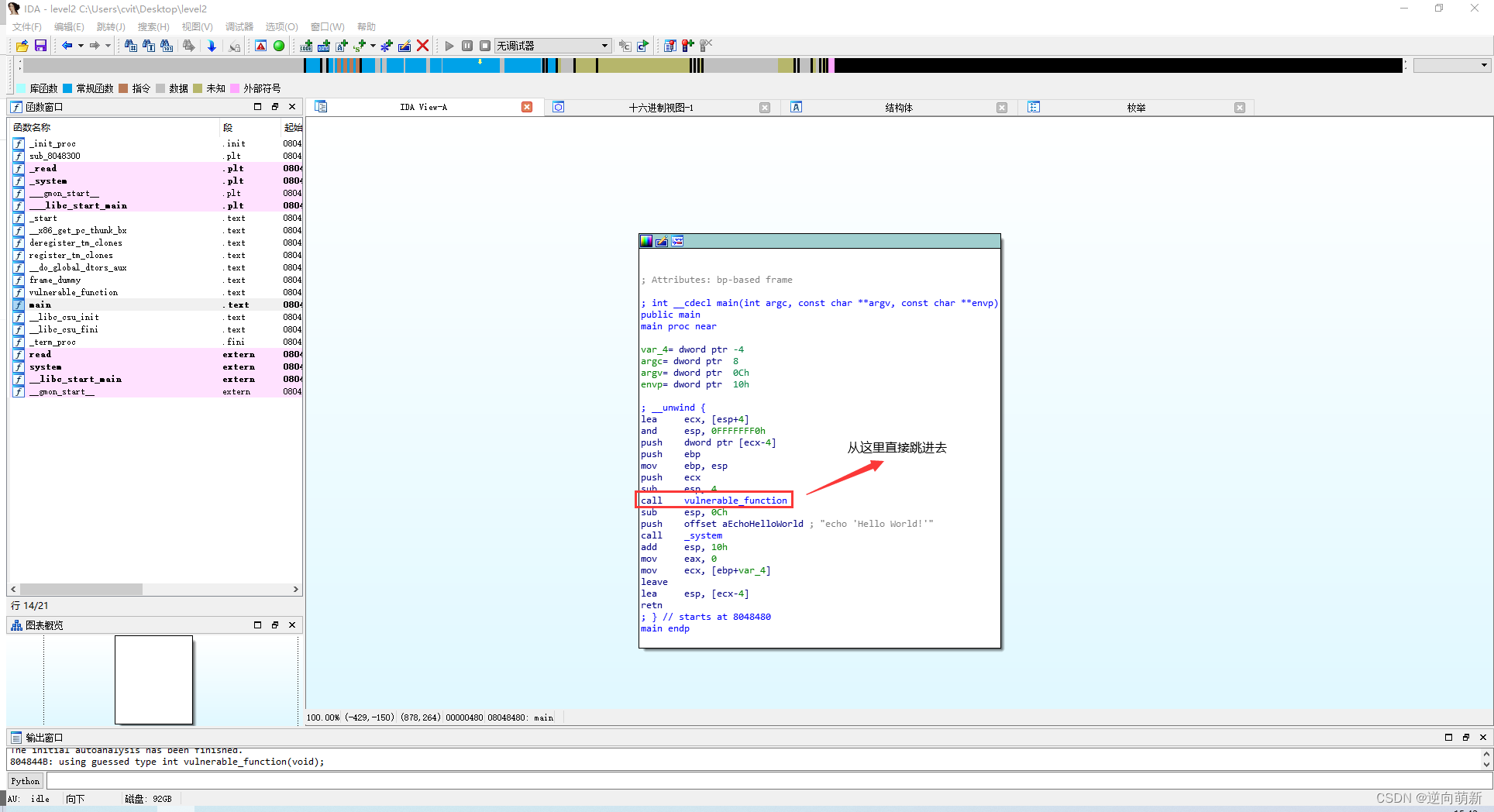Click the create code icon
The image size is (1494, 812).
(307, 46)
